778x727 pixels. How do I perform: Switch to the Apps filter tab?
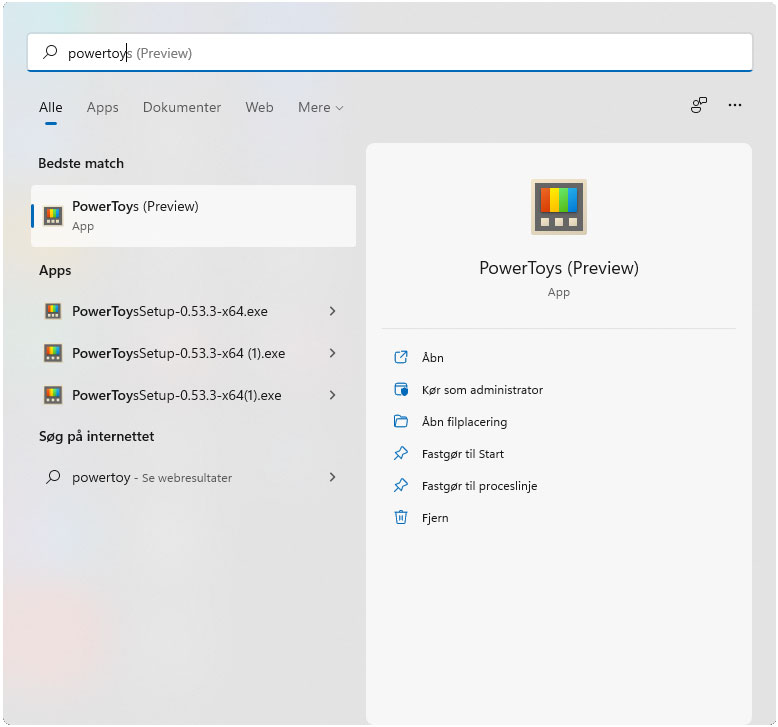tap(103, 107)
